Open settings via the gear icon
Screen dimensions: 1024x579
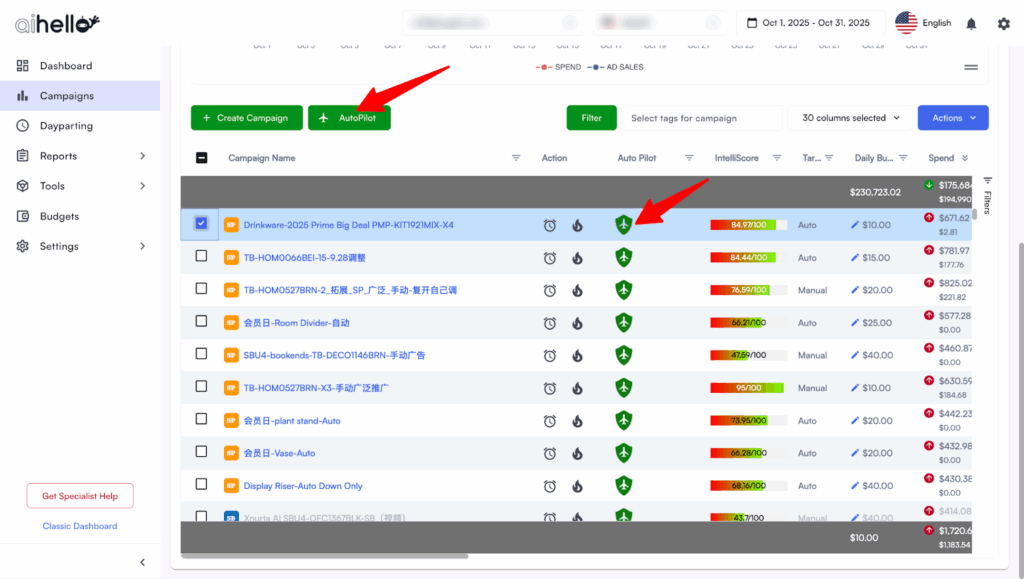(x=1003, y=24)
